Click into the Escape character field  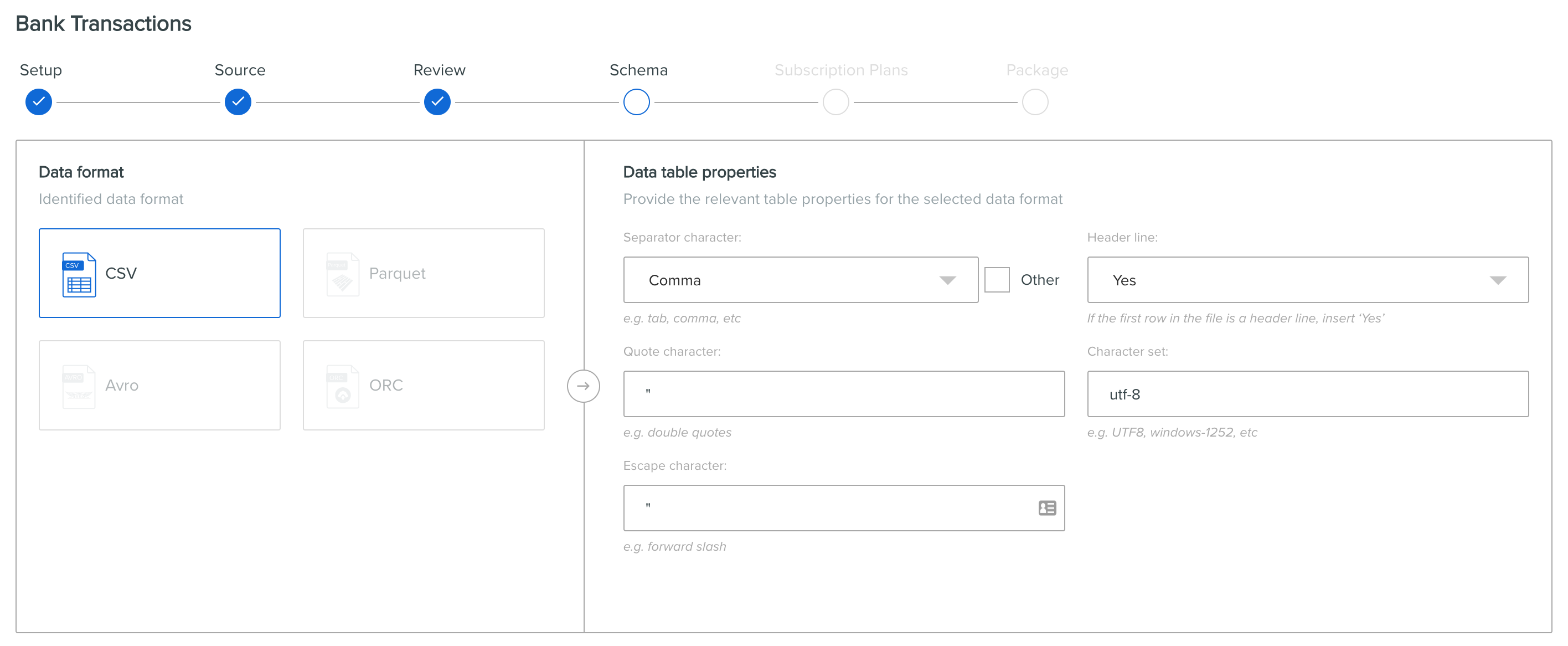[x=844, y=508]
